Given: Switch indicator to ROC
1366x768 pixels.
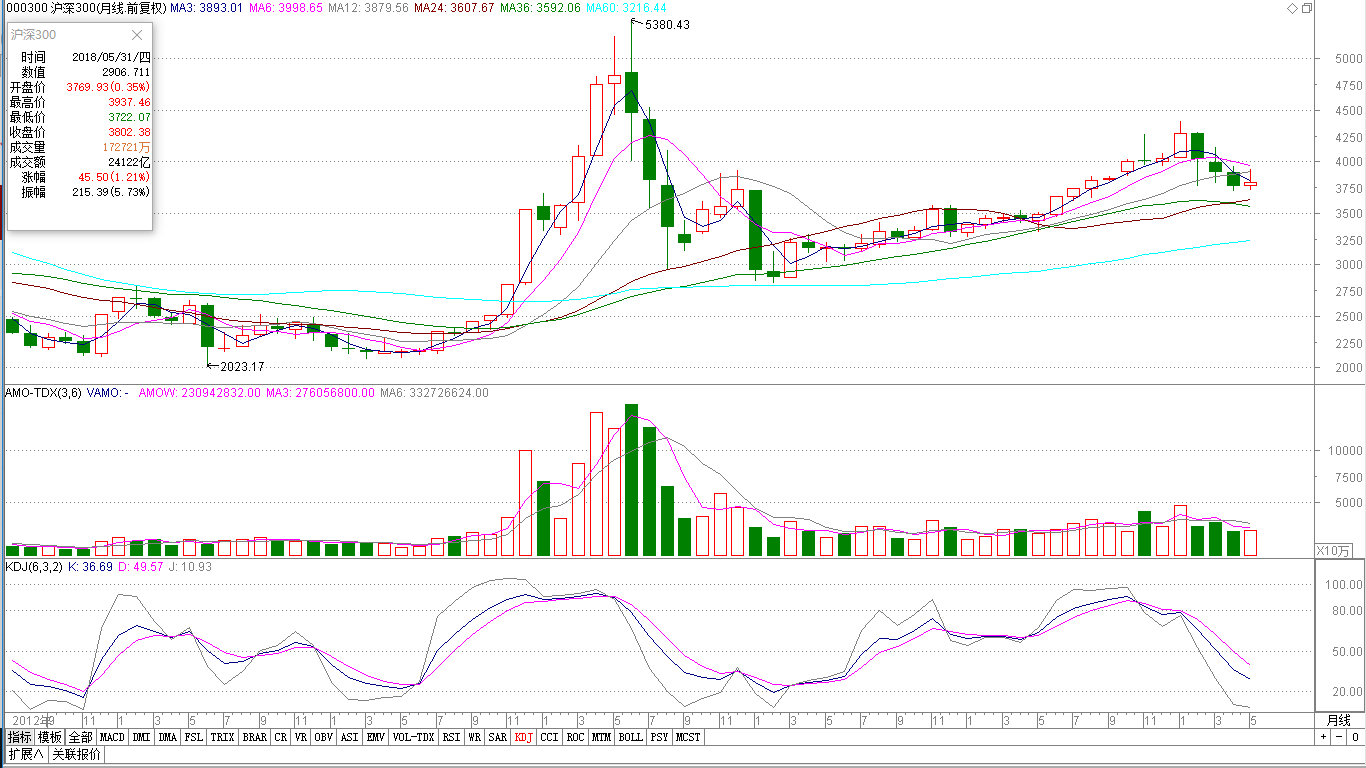Looking at the screenshot, I should pyautogui.click(x=575, y=737).
